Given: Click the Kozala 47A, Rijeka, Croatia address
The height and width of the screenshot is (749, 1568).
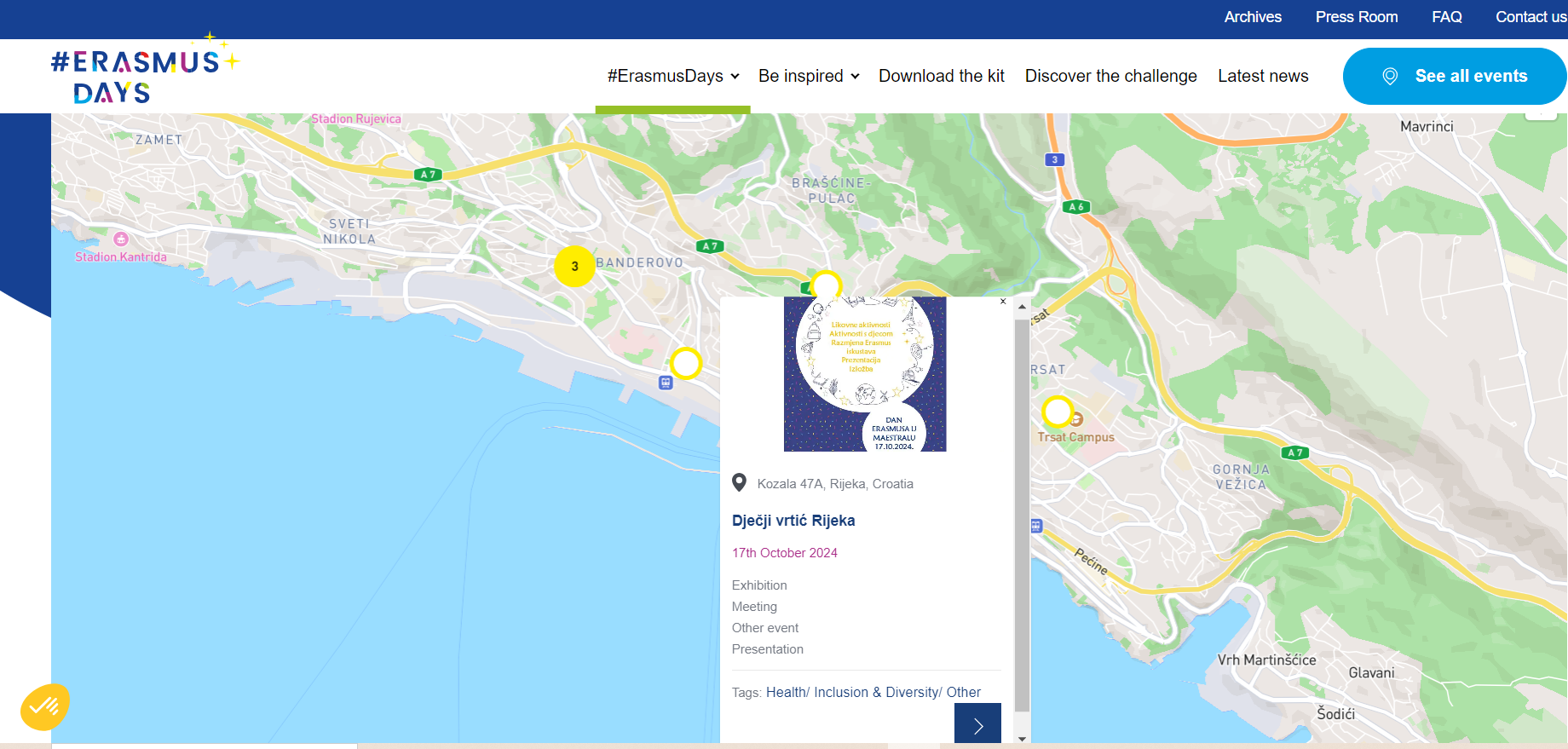Looking at the screenshot, I should [835, 484].
